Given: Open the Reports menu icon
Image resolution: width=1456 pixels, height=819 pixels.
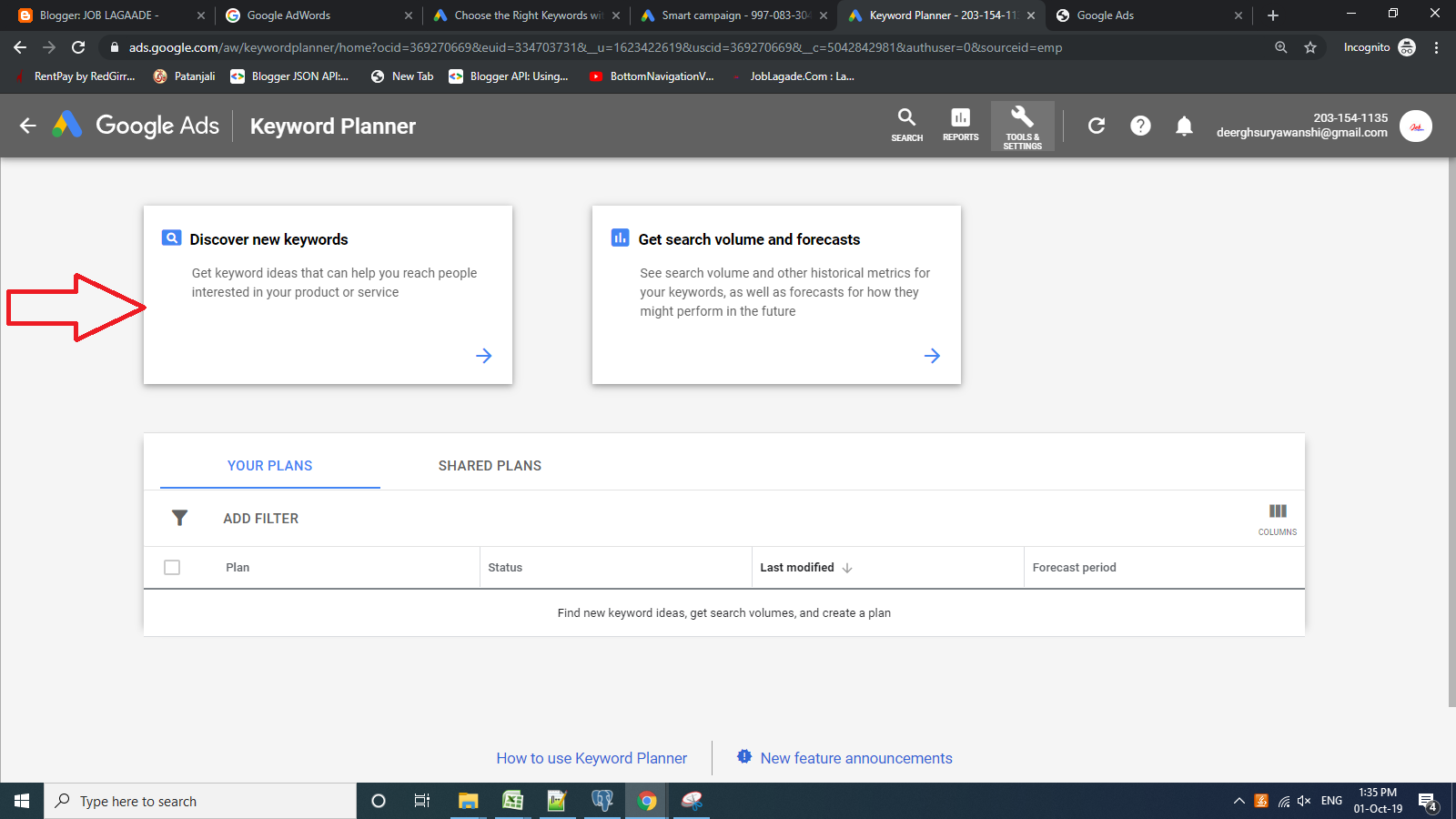Looking at the screenshot, I should [x=960, y=126].
